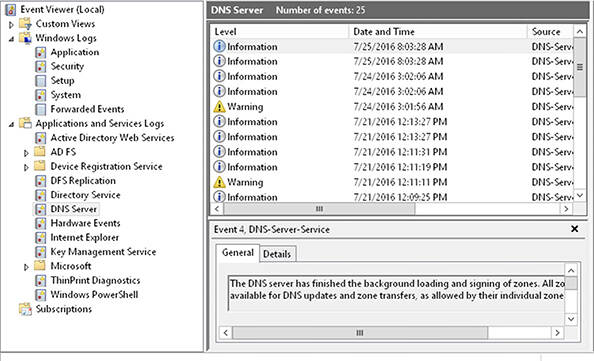Select the General tab
Image resolution: width=594 pixels, height=361 pixels.
click(238, 253)
